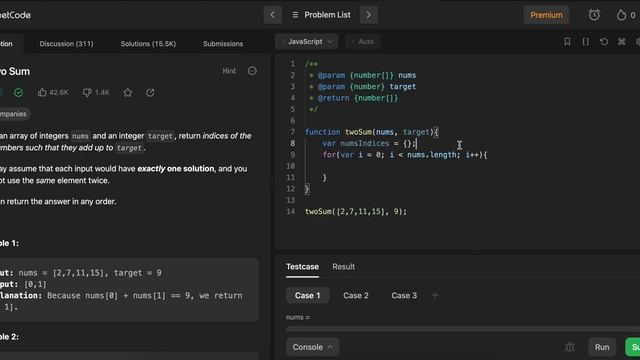Open the alarm clock timer icon
The image size is (640, 360).
click(x=594, y=15)
